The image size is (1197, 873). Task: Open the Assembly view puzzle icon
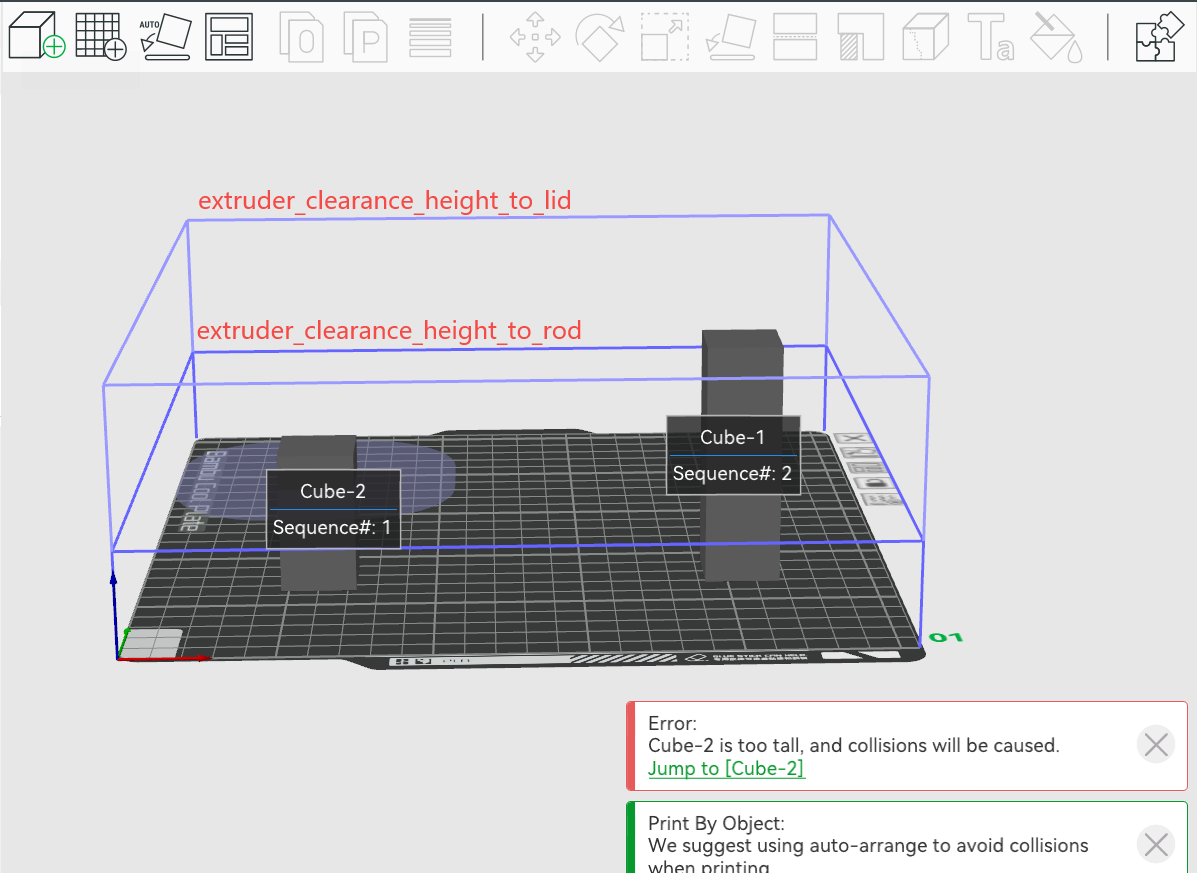click(1160, 37)
